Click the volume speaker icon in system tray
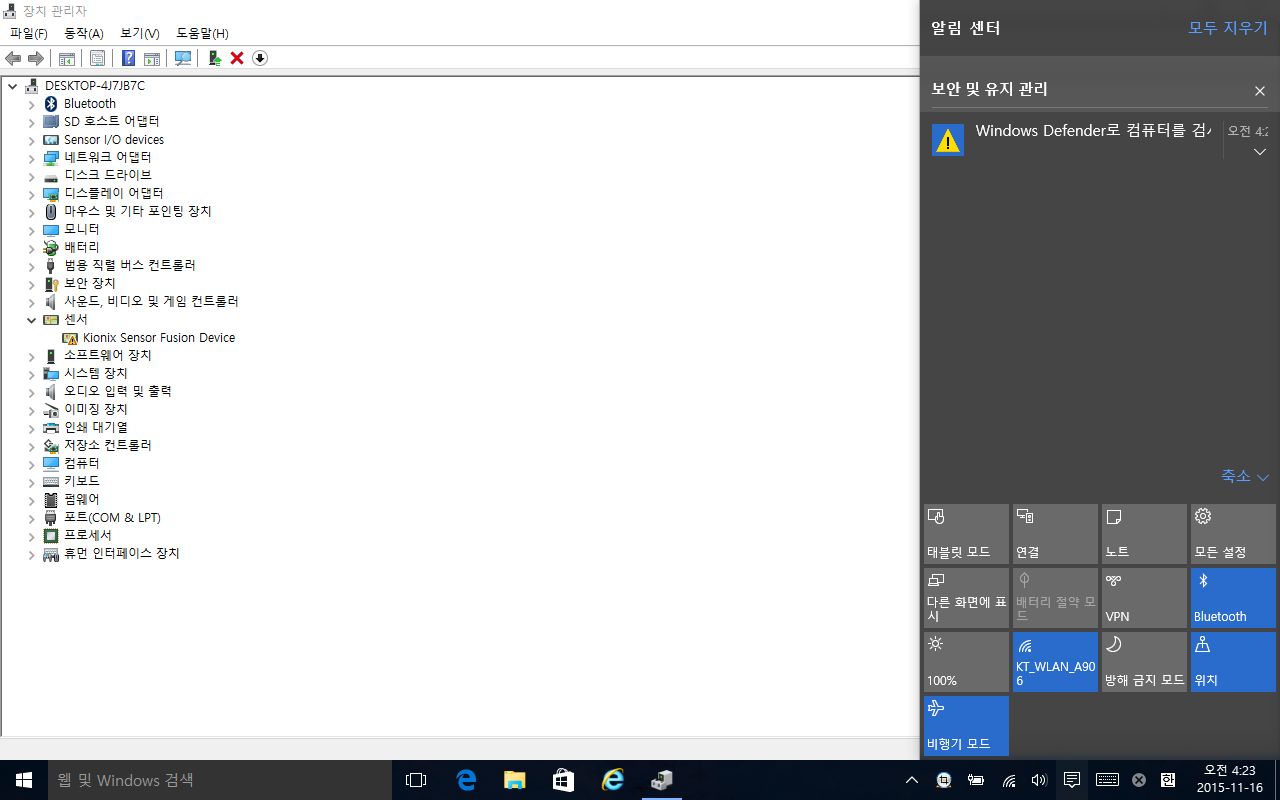The width and height of the screenshot is (1280, 800). click(x=1039, y=780)
